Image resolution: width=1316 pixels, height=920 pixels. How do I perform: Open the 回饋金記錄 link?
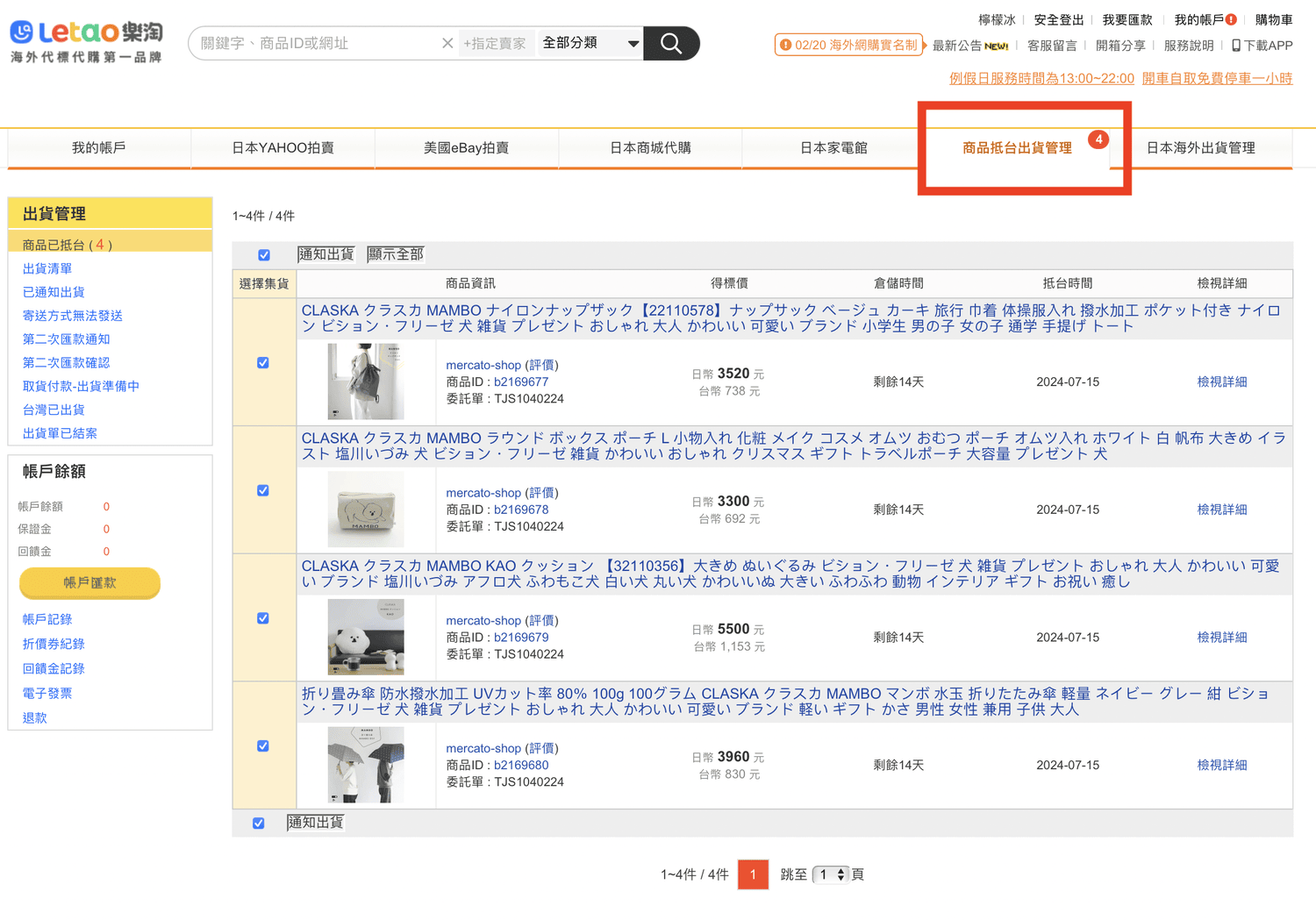[54, 668]
